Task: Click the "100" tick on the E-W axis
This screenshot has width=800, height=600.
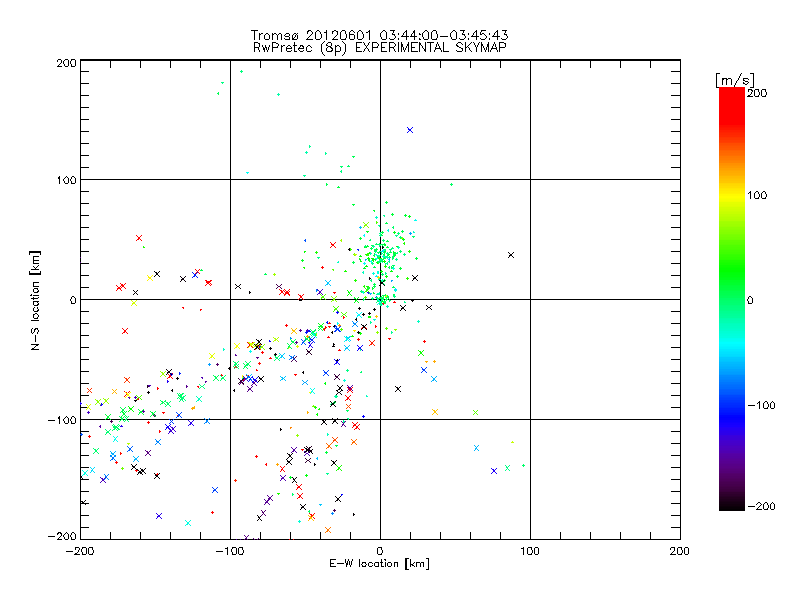Action: click(x=530, y=551)
